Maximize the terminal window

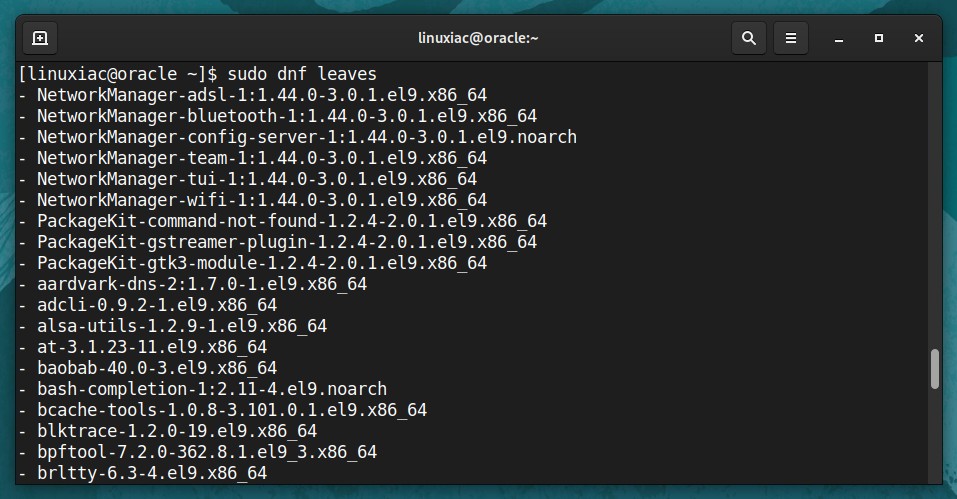[x=879, y=38]
